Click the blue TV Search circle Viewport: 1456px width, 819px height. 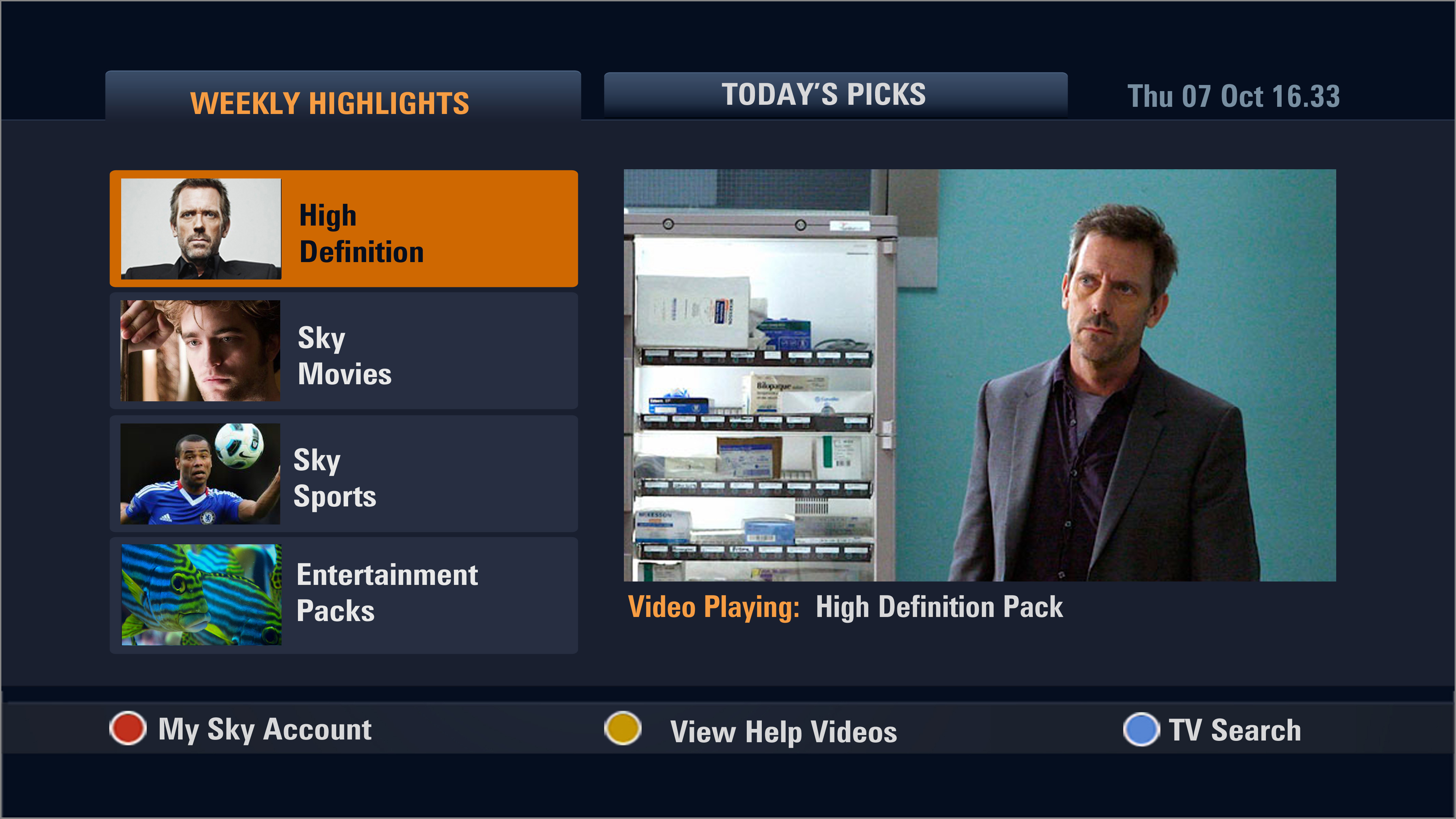click(1141, 729)
